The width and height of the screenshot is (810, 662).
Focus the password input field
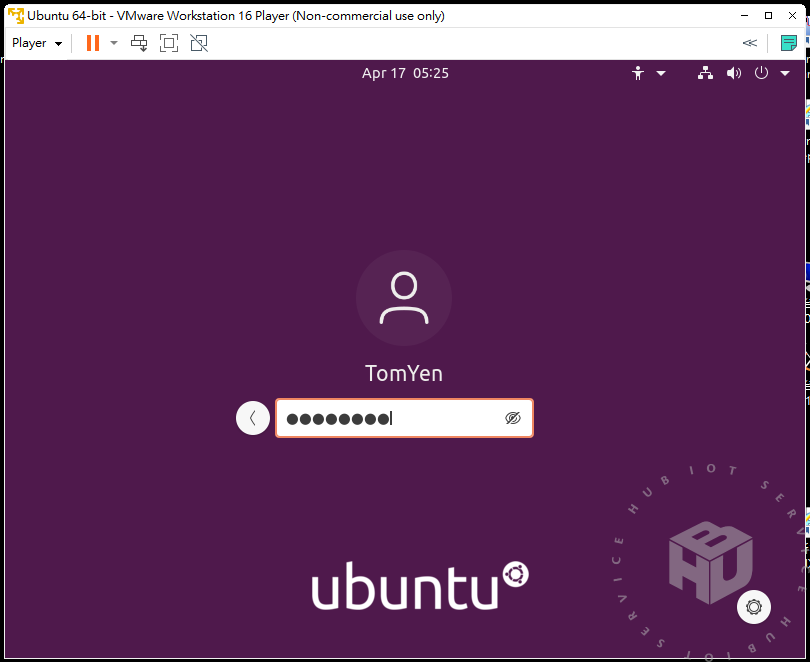(x=404, y=418)
